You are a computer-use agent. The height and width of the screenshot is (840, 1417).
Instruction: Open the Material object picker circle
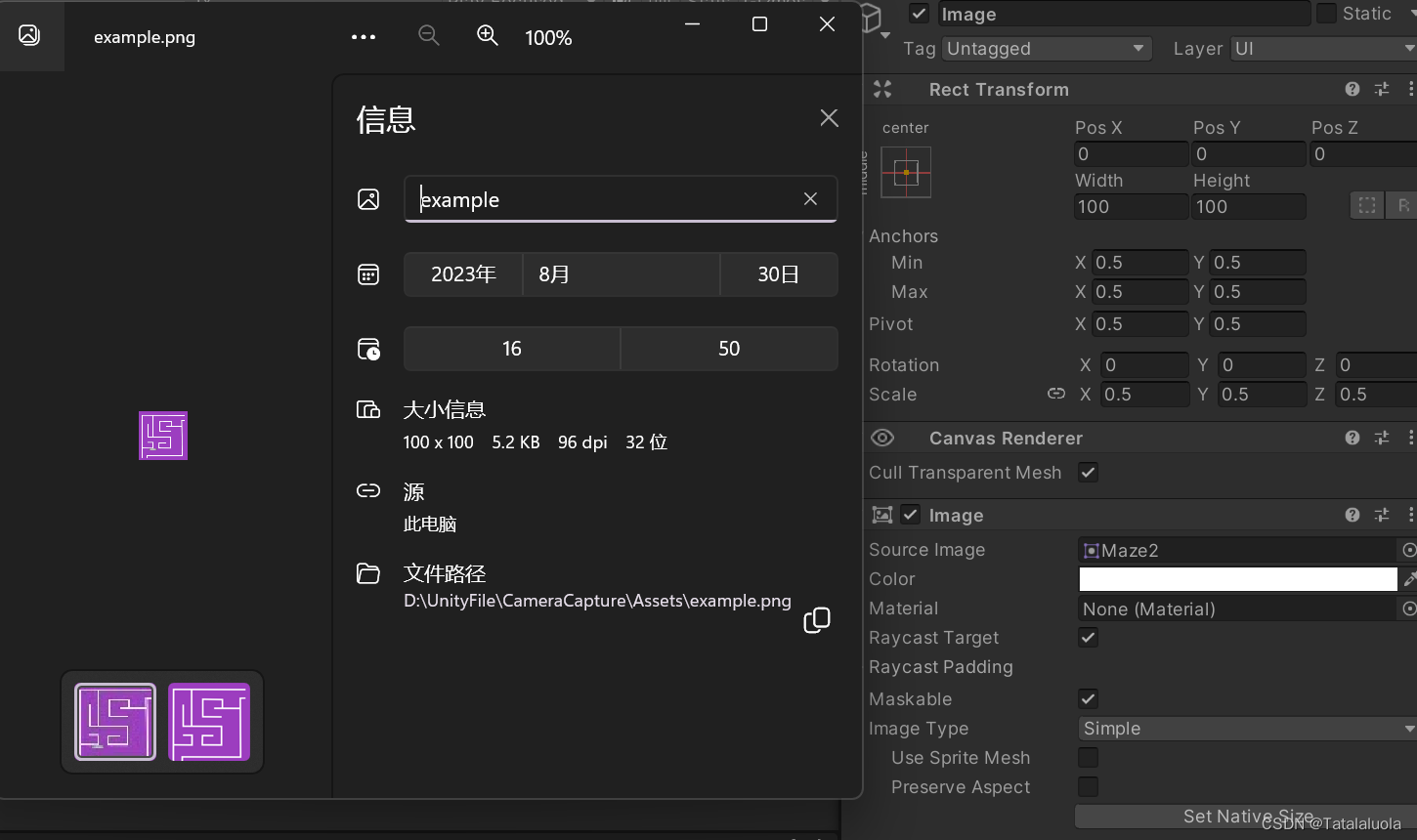[1409, 609]
